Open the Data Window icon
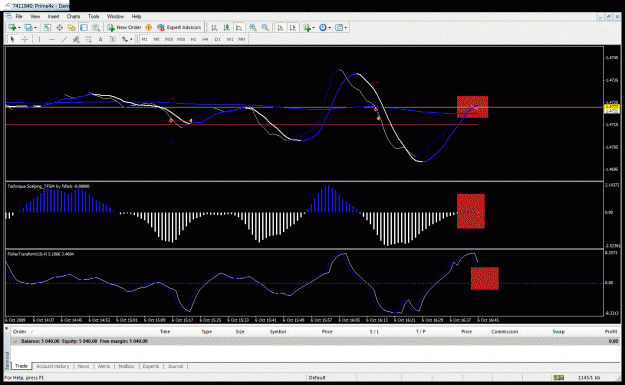 pos(59,28)
